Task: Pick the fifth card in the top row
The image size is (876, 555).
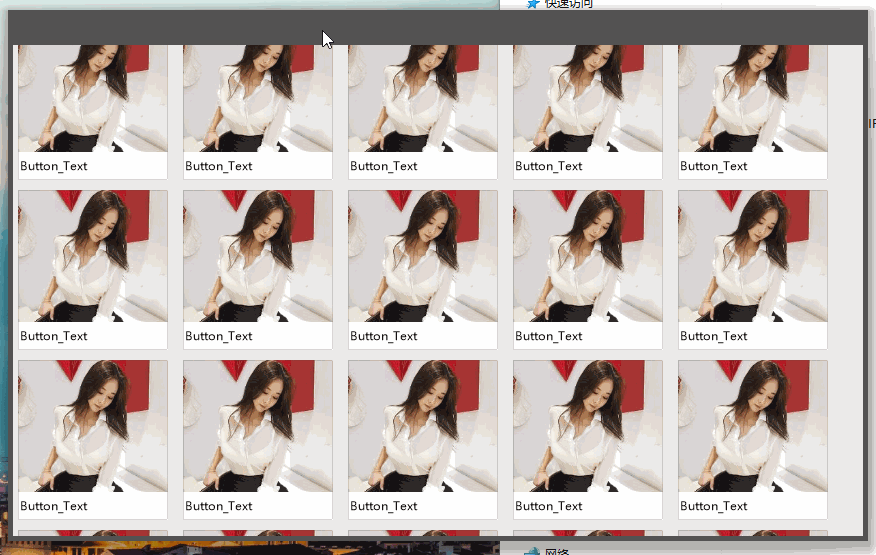Action: pyautogui.click(x=753, y=112)
